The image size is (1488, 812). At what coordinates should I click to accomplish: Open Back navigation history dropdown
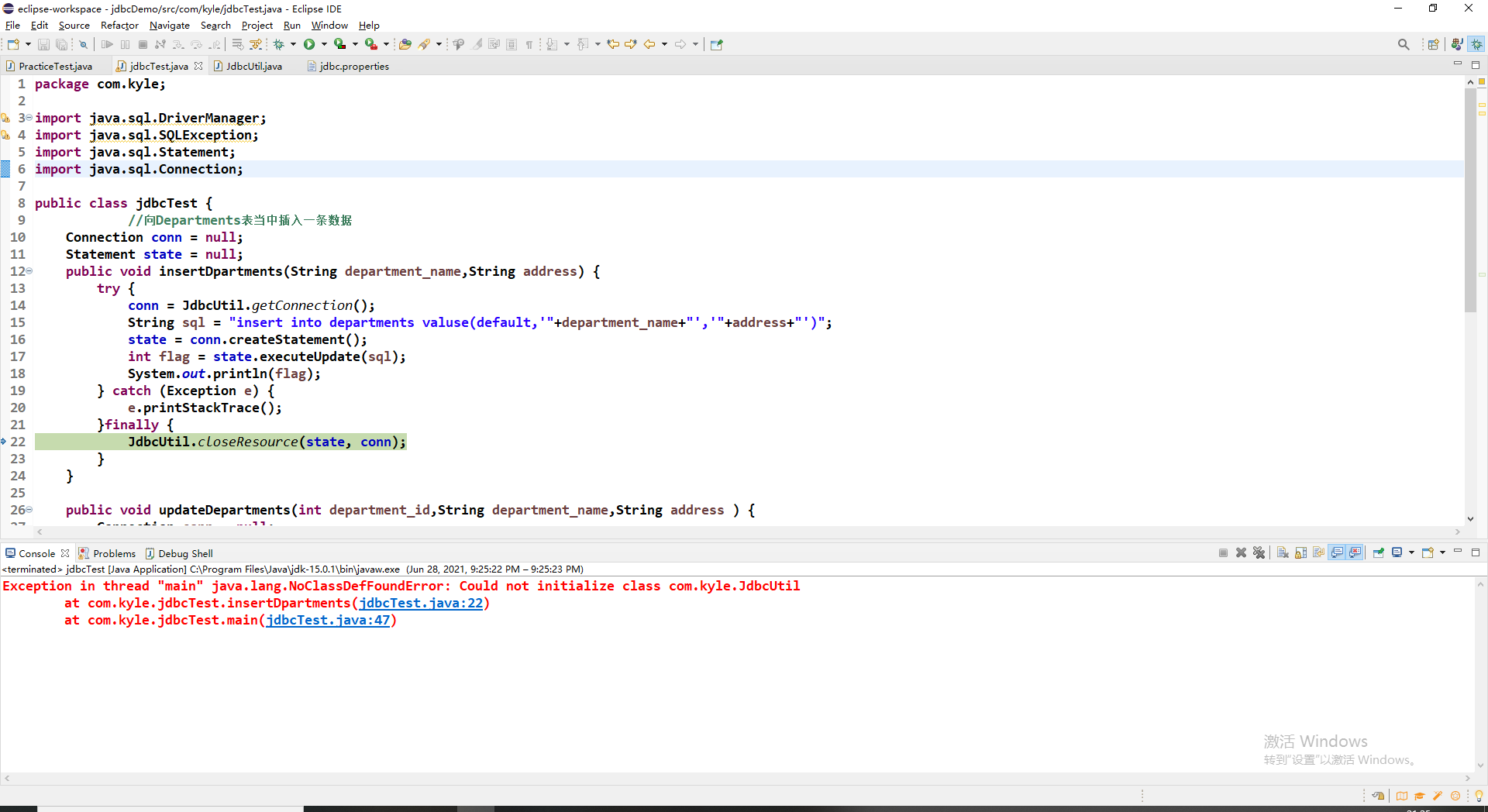[664, 44]
